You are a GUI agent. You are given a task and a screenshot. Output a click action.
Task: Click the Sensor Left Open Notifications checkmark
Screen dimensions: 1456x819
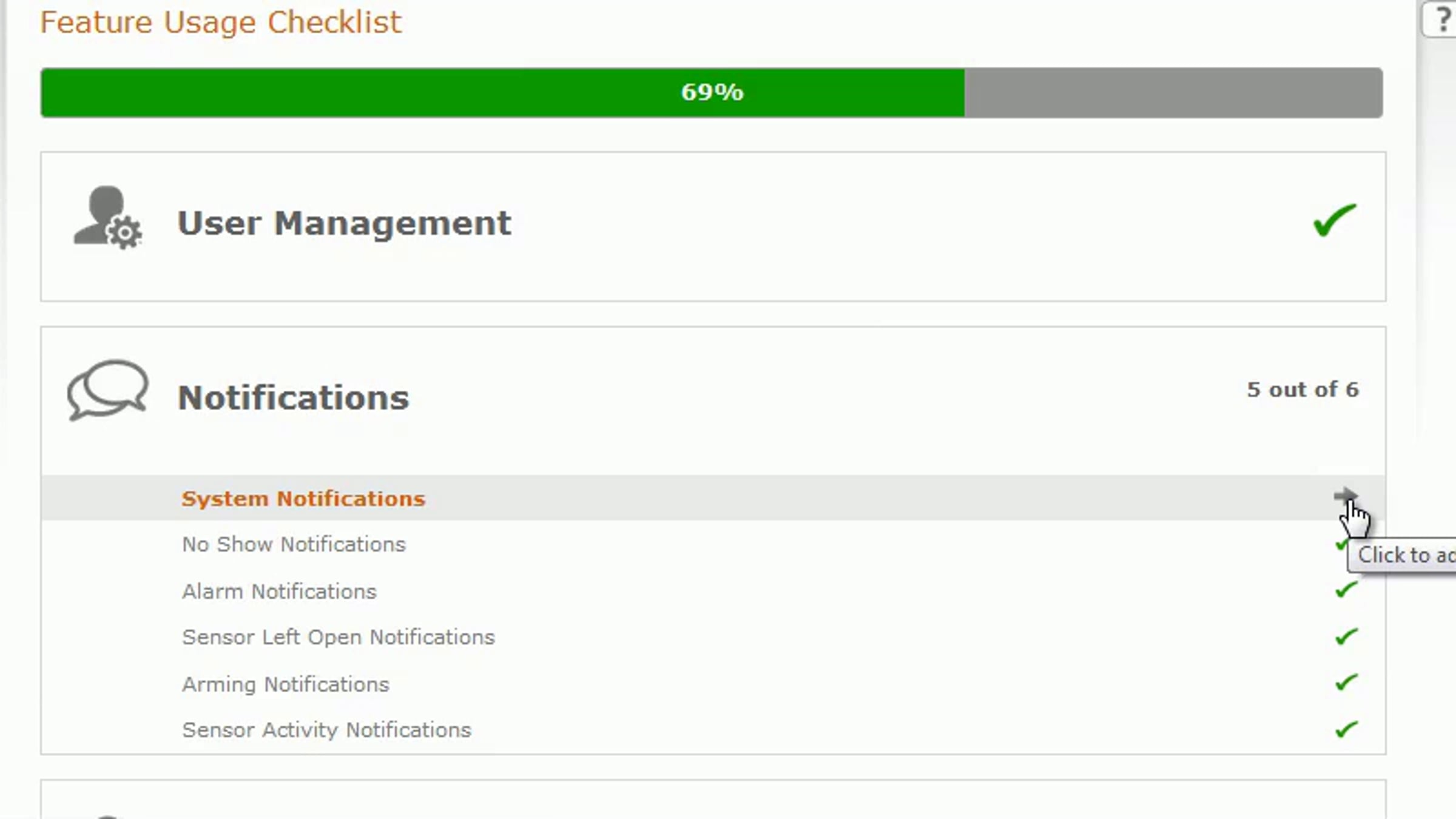tap(1346, 636)
